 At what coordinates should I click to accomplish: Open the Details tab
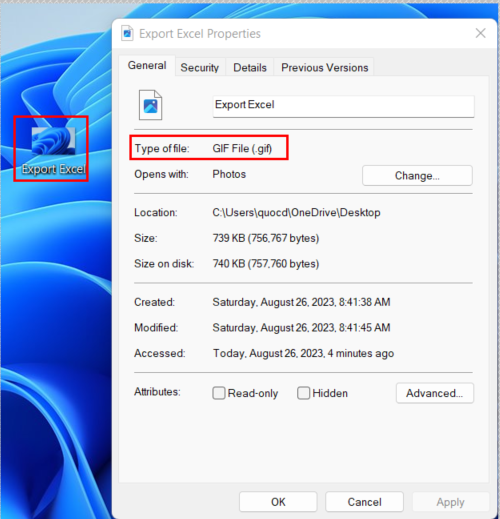coord(250,68)
